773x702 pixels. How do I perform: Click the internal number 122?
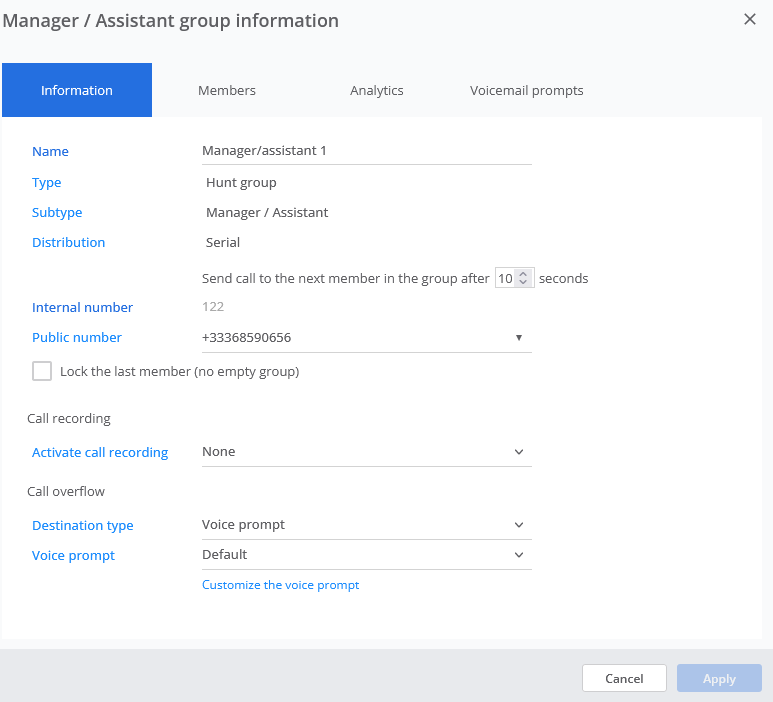[213, 307]
